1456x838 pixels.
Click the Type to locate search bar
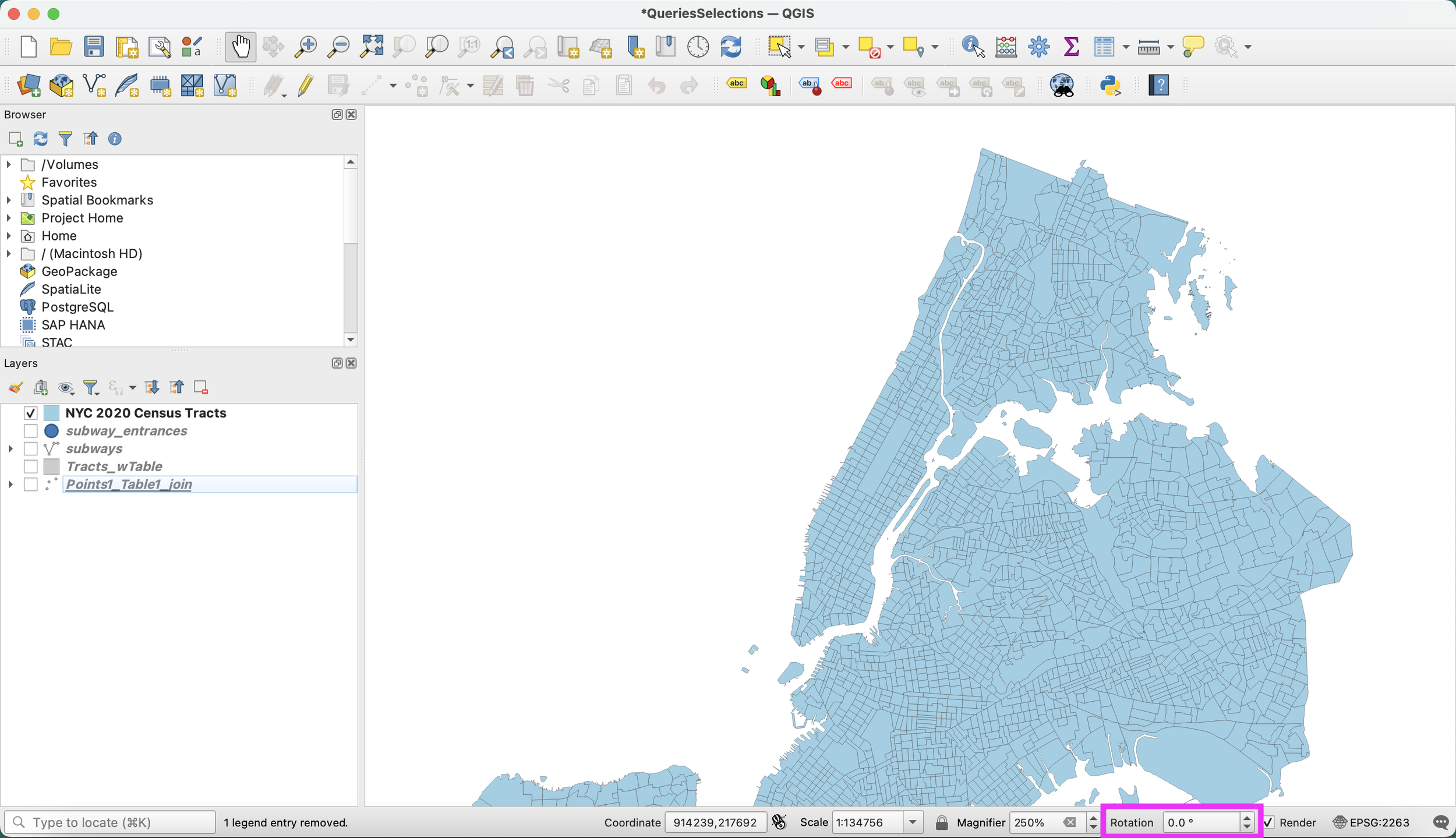[111, 822]
